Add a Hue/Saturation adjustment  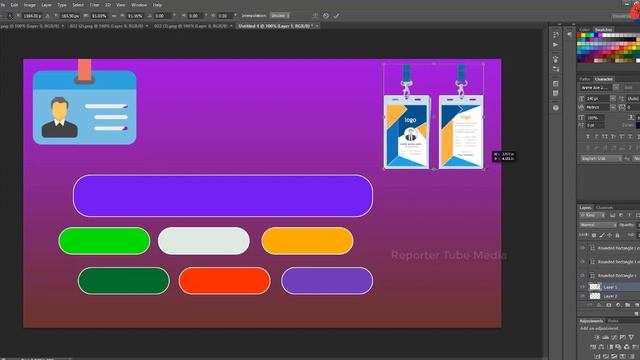(x=593, y=347)
